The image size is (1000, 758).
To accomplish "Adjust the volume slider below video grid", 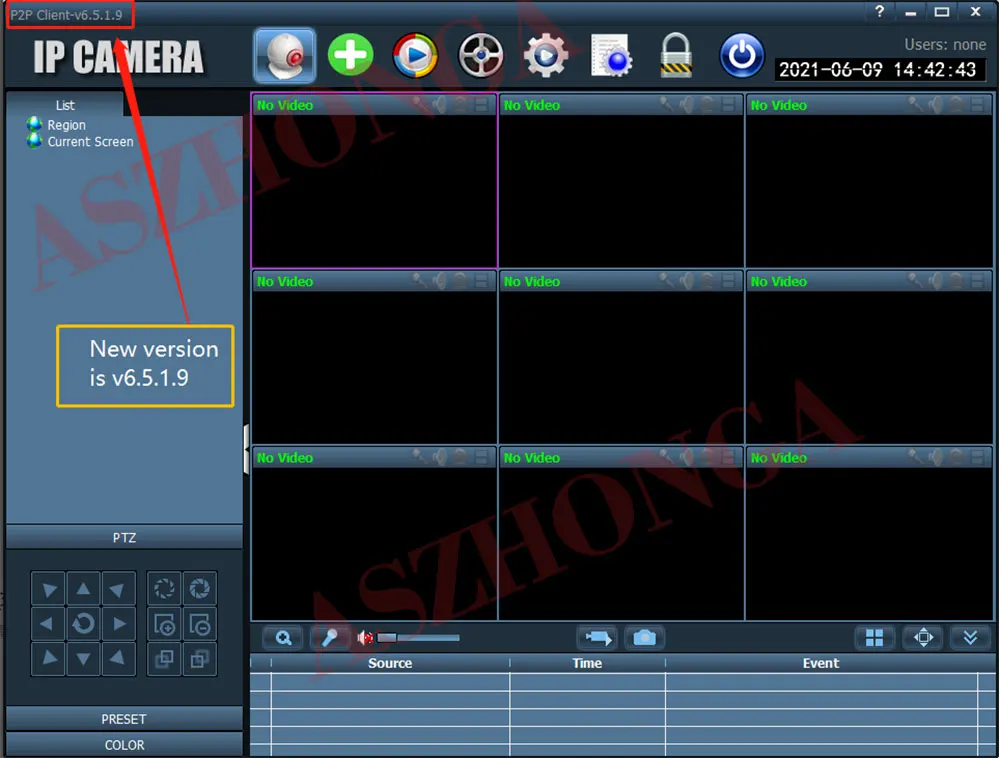I will (418, 638).
